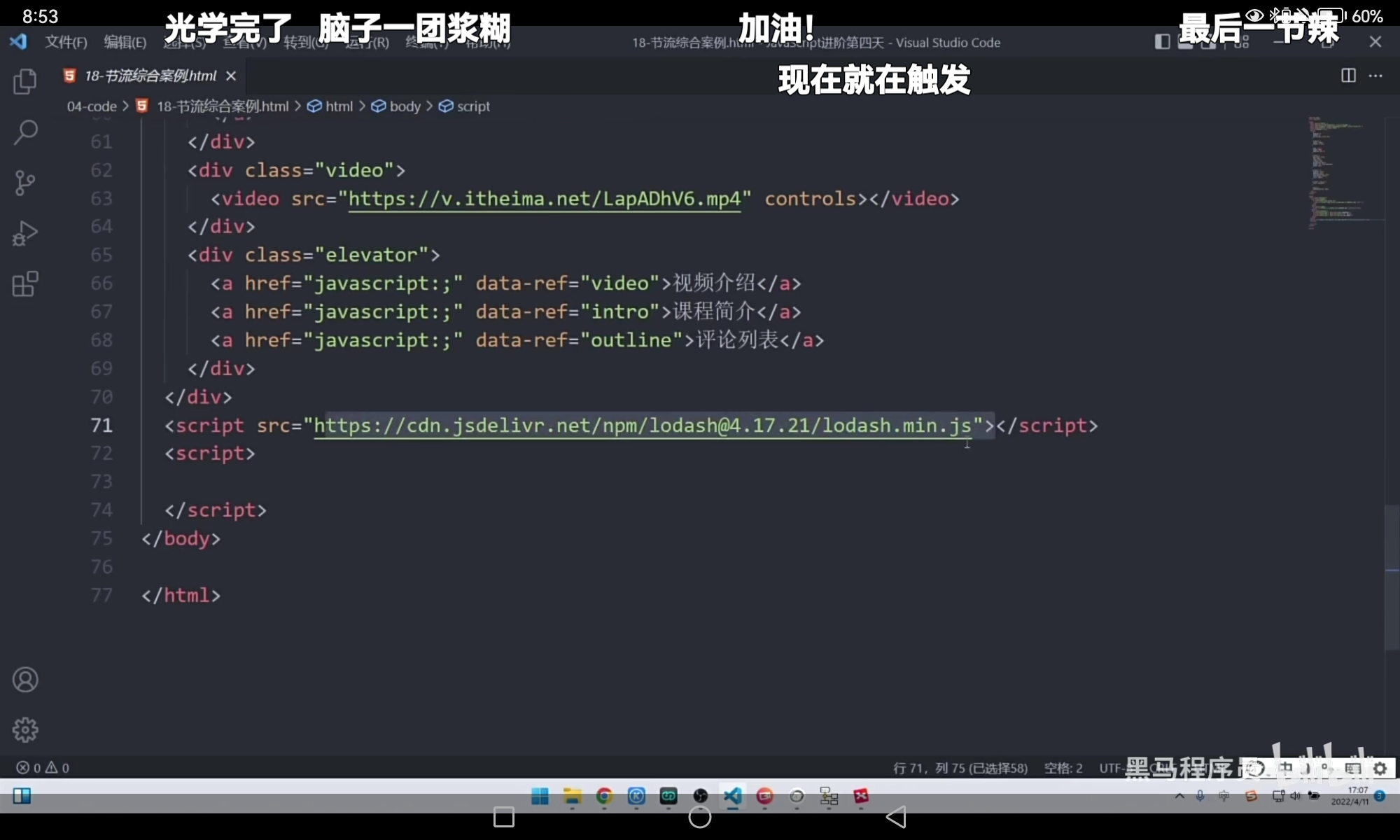This screenshot has width=1400, height=840.
Task: Open the Accounts menu icon
Action: 25,680
